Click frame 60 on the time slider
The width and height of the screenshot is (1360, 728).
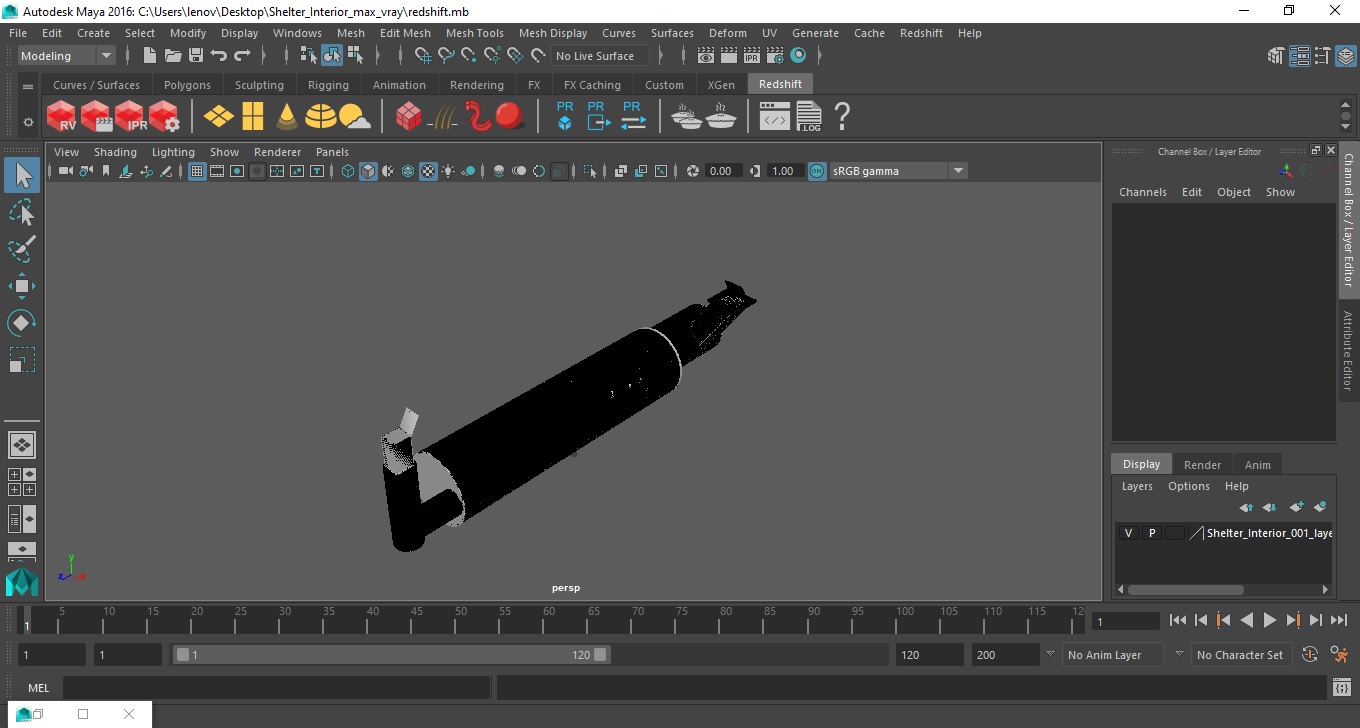(549, 620)
